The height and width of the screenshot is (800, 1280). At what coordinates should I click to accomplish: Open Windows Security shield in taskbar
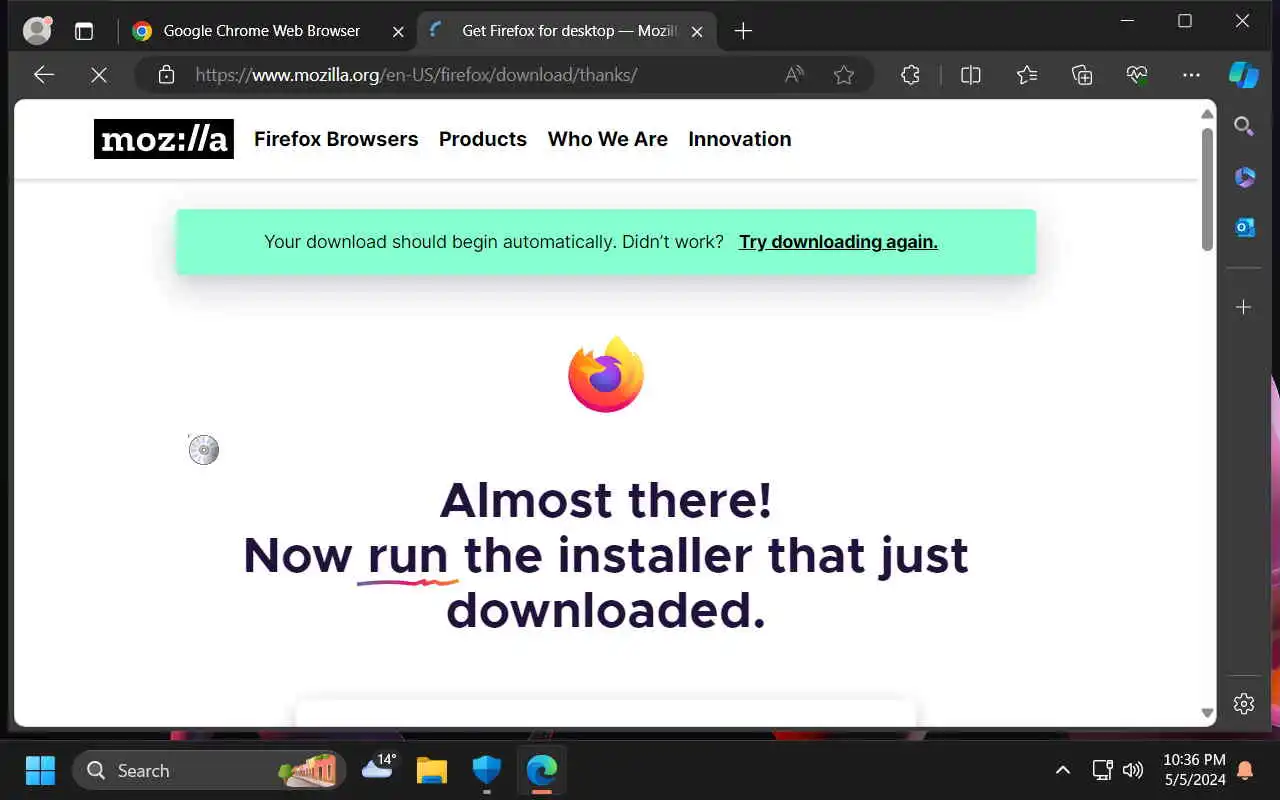pos(486,771)
